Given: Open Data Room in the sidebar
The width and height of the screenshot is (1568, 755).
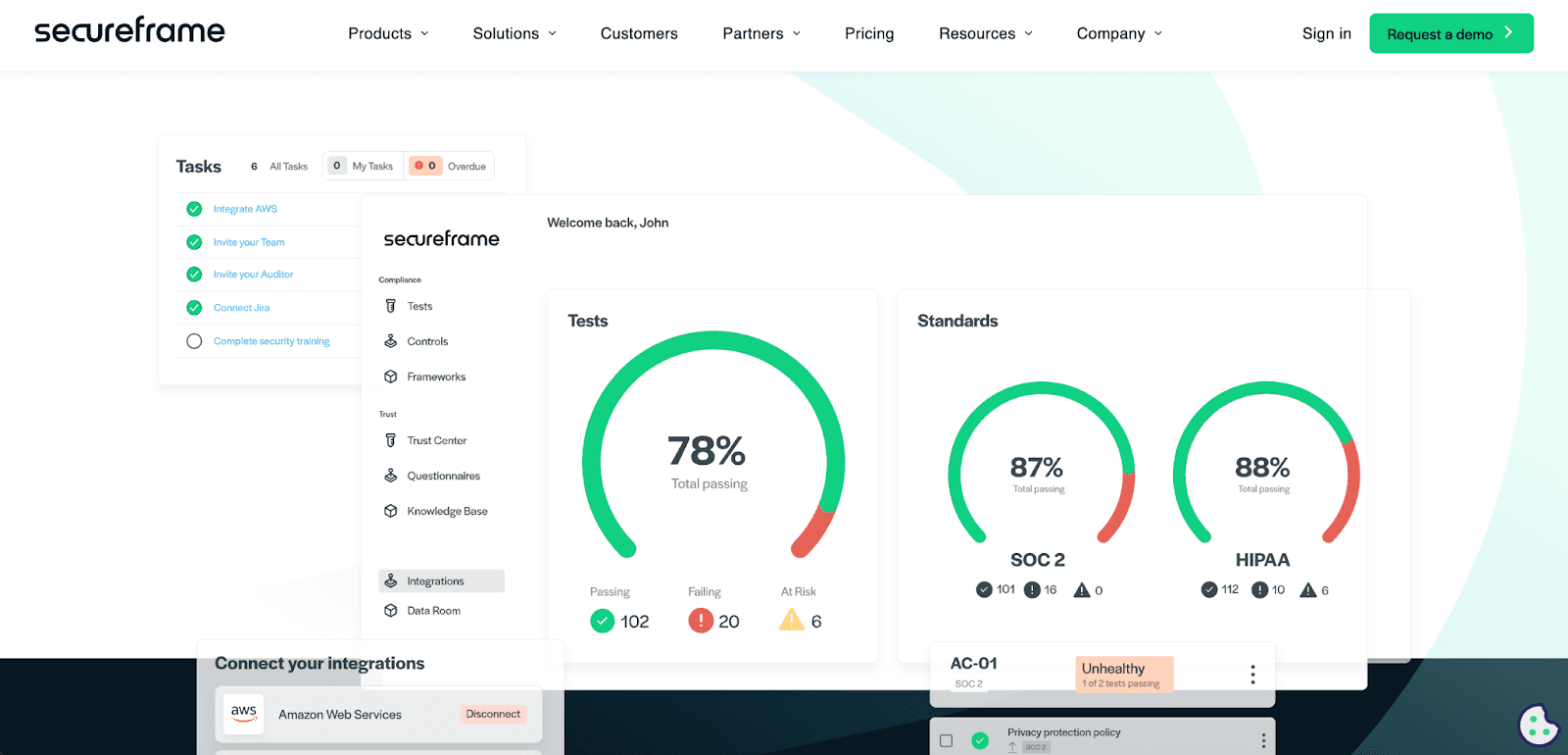Looking at the screenshot, I should pyautogui.click(x=433, y=610).
